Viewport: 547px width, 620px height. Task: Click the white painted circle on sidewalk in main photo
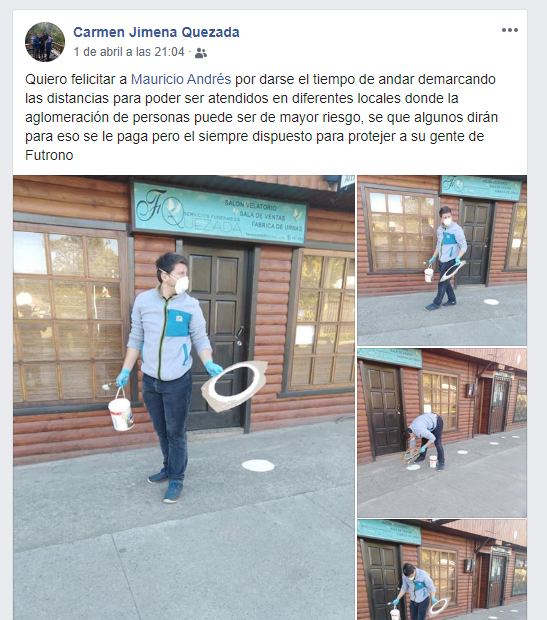(258, 466)
